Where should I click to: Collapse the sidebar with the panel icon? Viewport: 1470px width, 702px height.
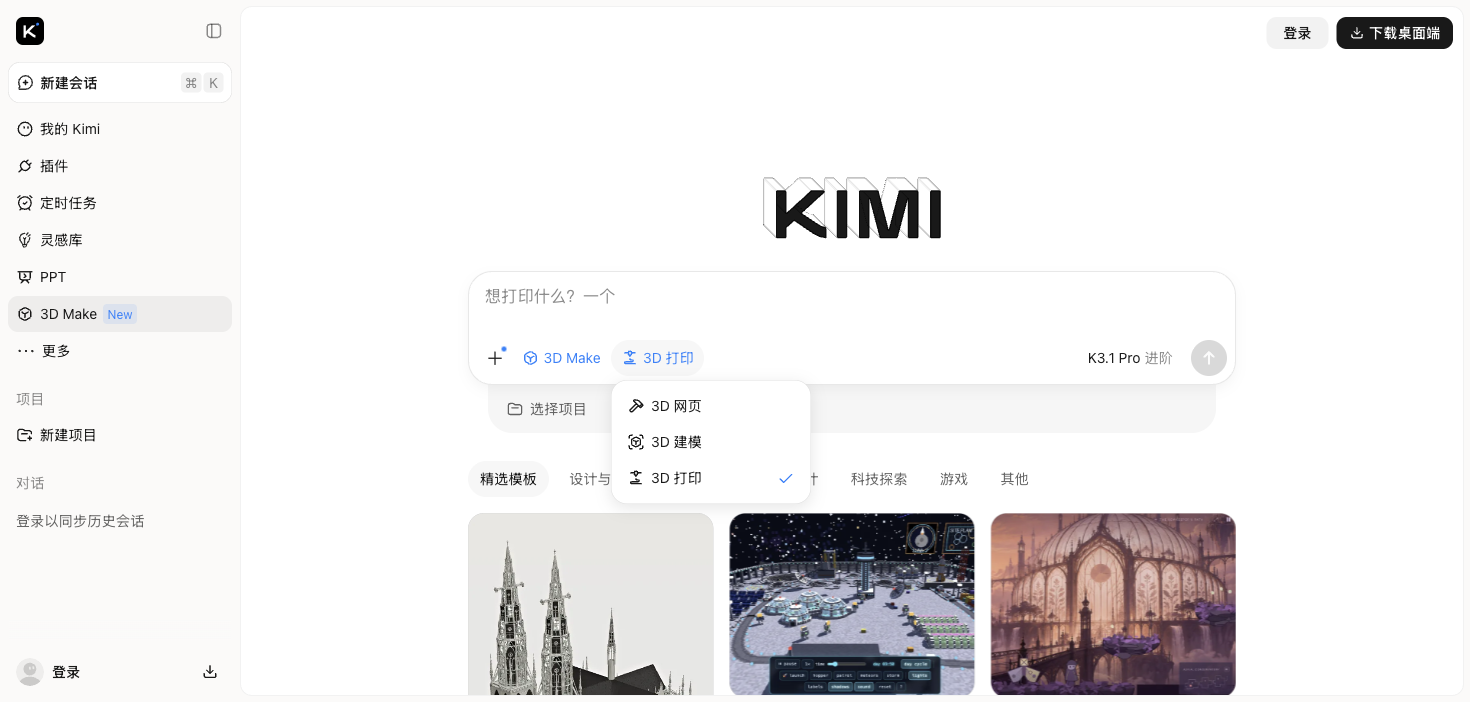[x=214, y=31]
